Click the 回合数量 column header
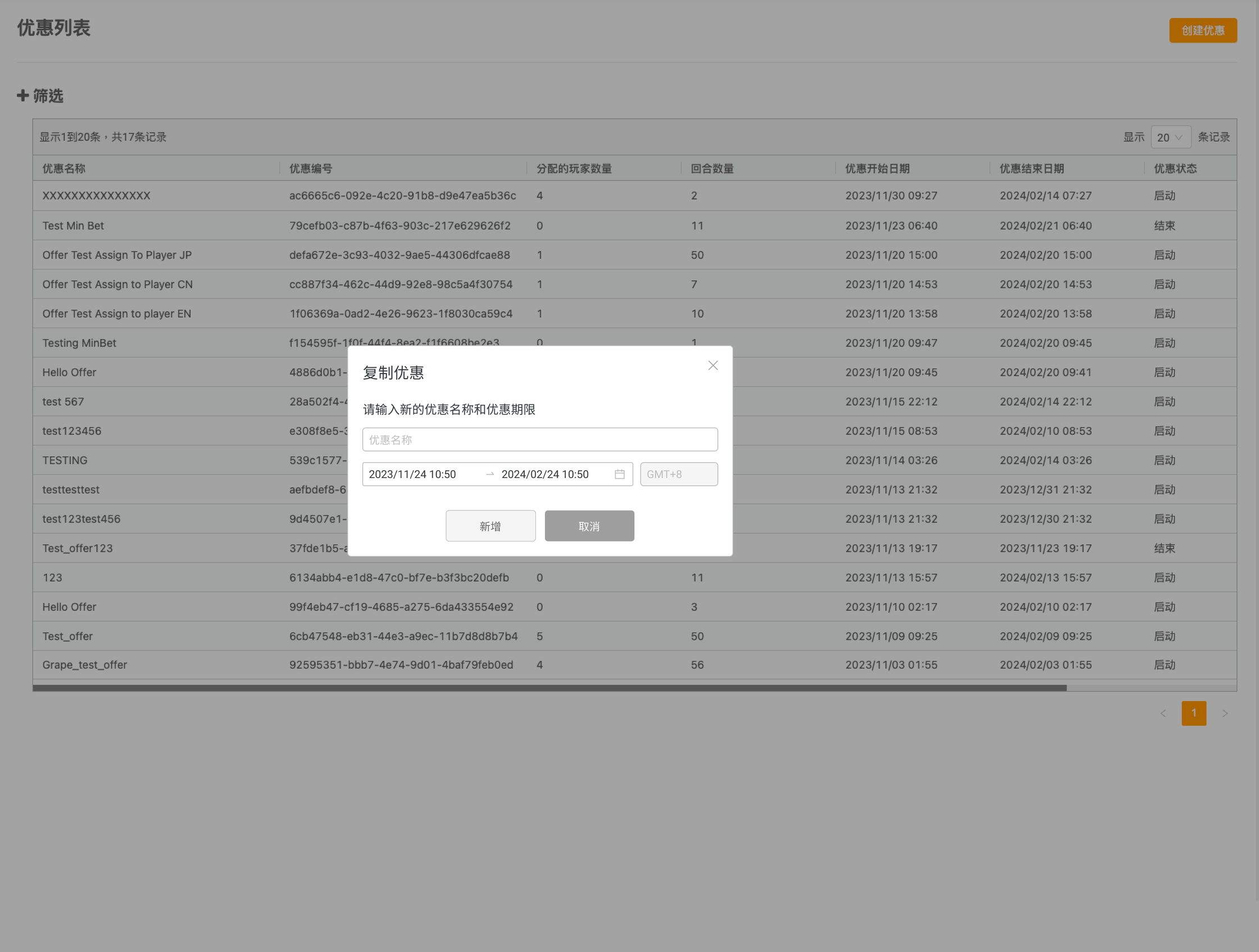Image resolution: width=1259 pixels, height=952 pixels. tap(712, 168)
